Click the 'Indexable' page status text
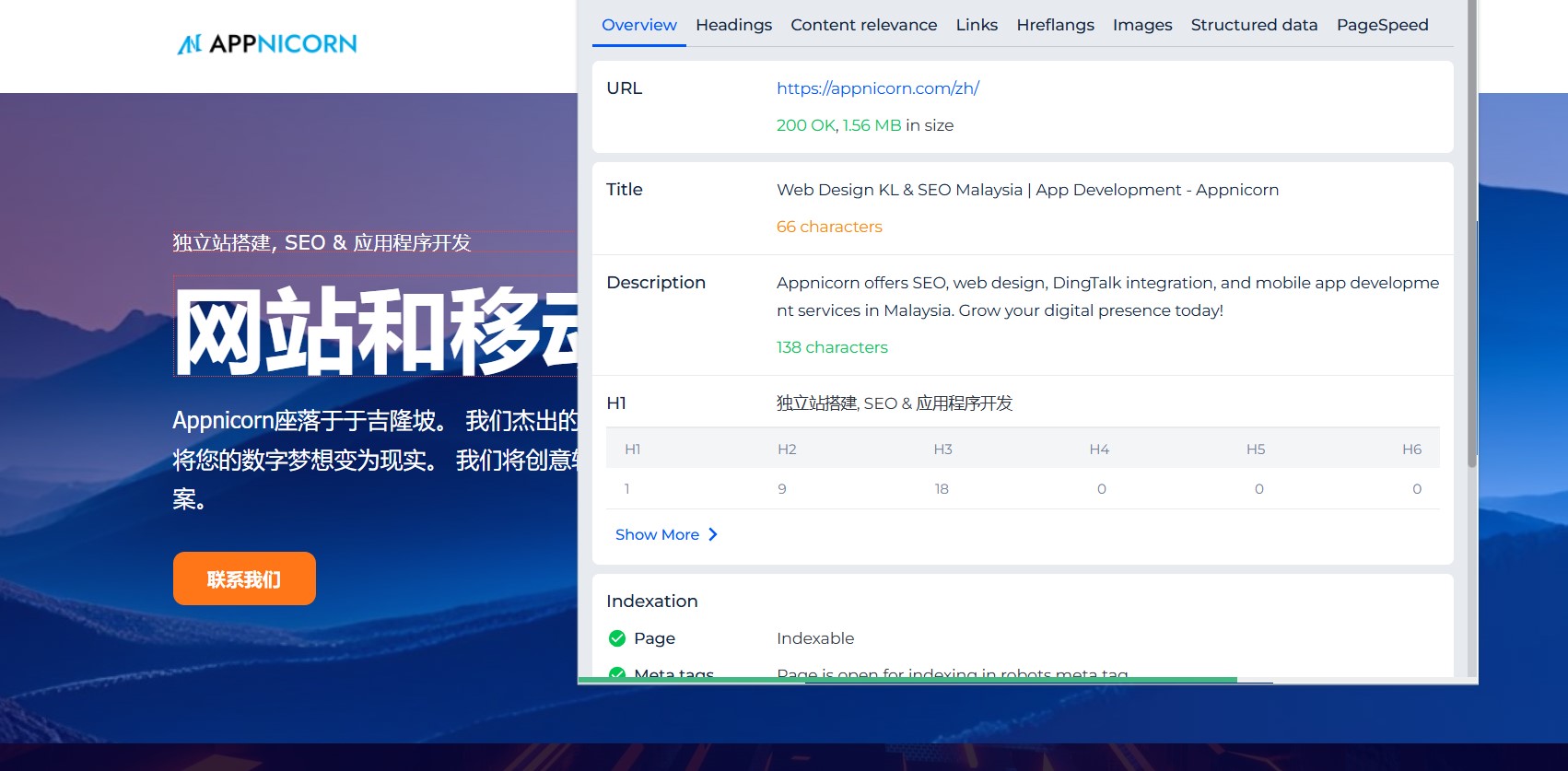 815,638
